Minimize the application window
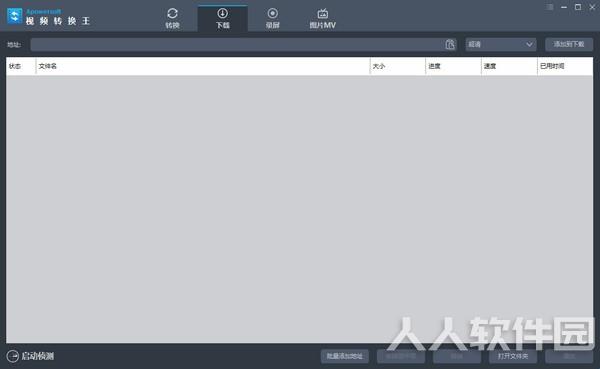600x369 pixels. click(564, 7)
